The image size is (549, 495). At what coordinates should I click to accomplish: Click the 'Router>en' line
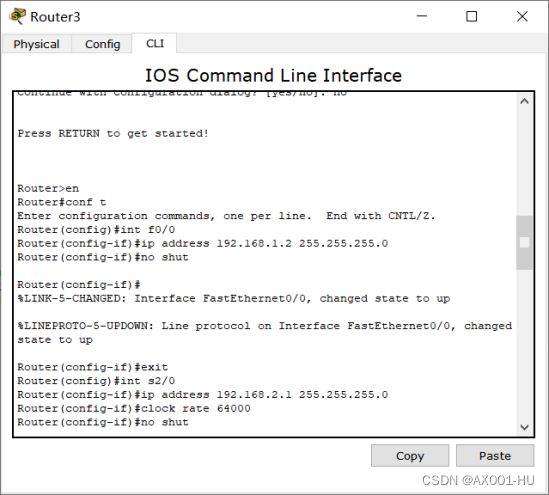point(48,189)
